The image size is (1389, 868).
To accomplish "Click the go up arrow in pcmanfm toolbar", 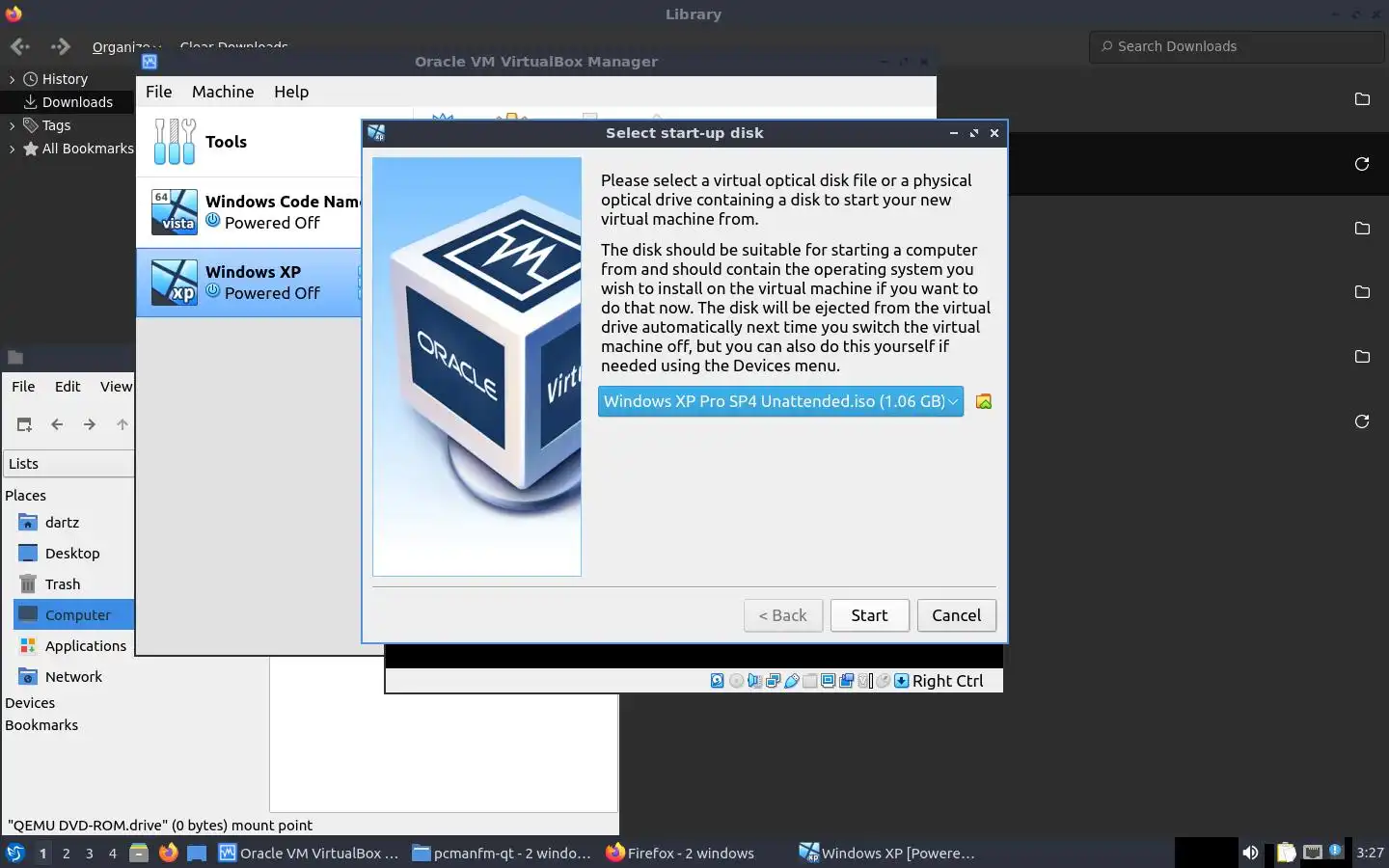I will pyautogui.click(x=122, y=424).
